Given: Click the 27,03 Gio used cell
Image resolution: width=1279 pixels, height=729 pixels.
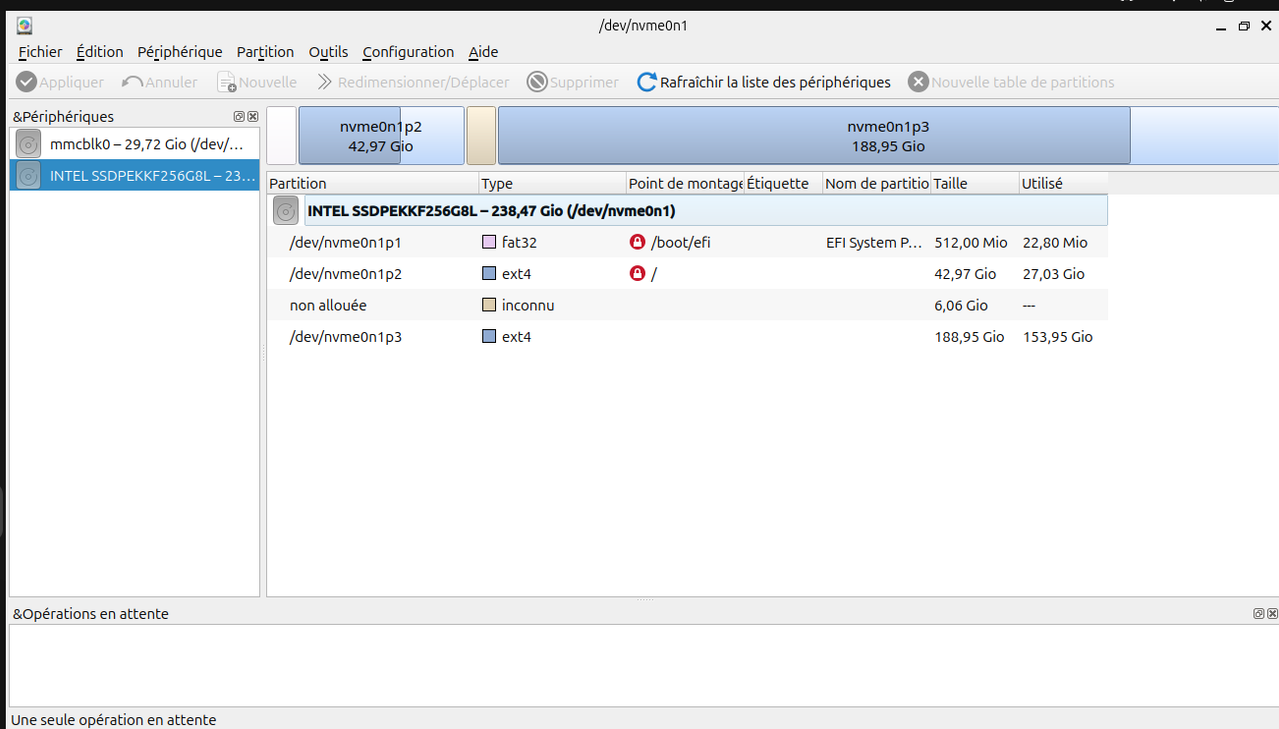Looking at the screenshot, I should point(1054,273).
